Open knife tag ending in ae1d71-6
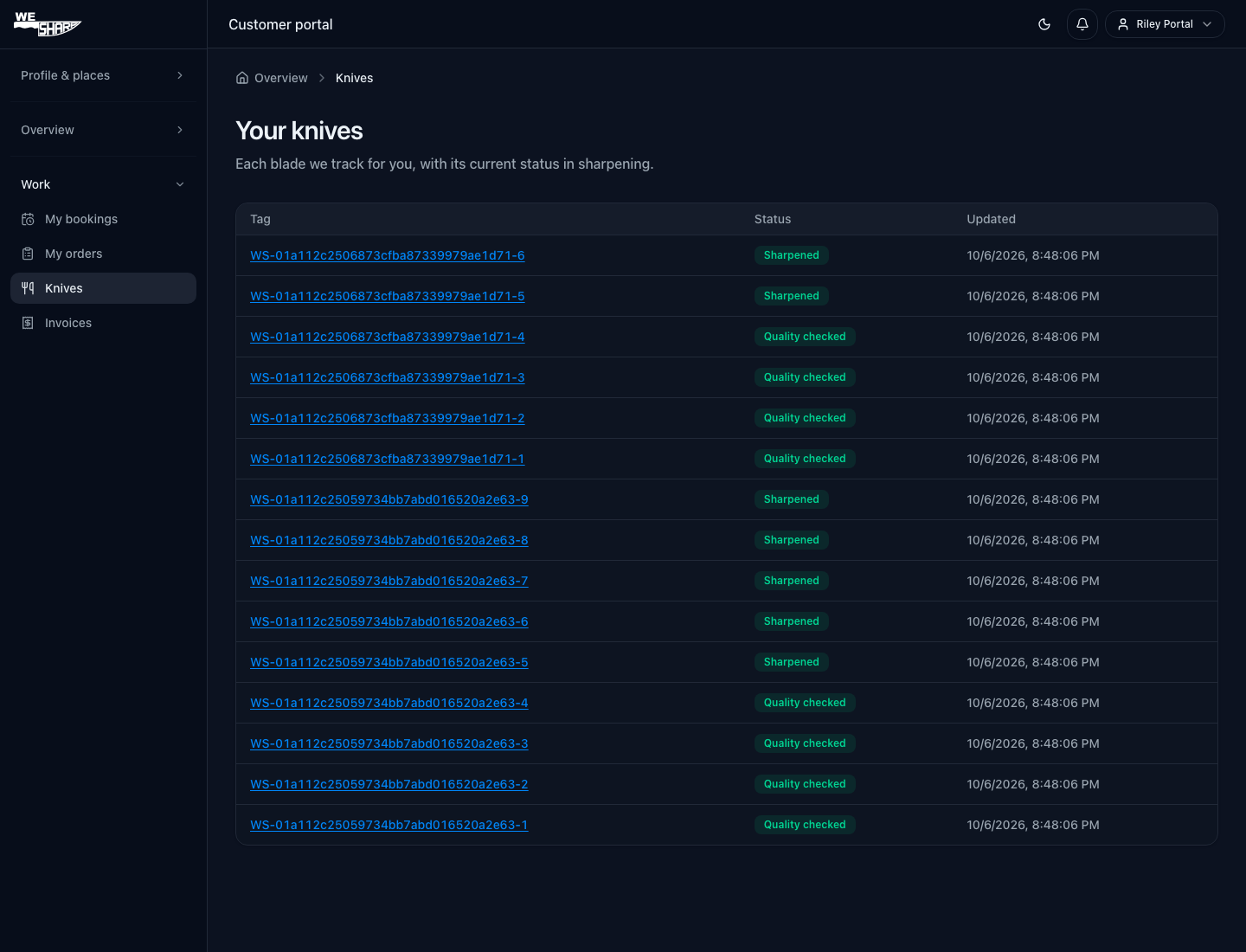The width and height of the screenshot is (1246, 952). point(388,255)
